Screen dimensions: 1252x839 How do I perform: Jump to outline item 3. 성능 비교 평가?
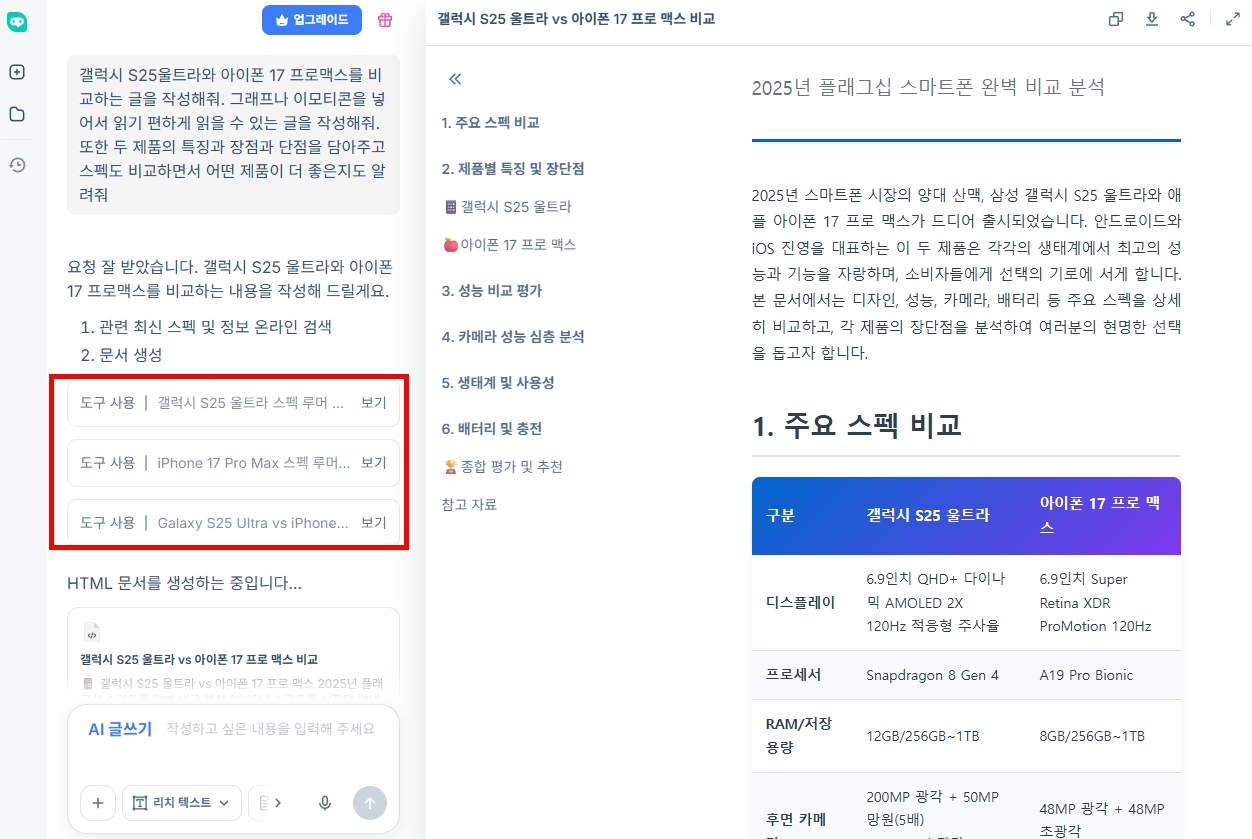[x=492, y=291]
